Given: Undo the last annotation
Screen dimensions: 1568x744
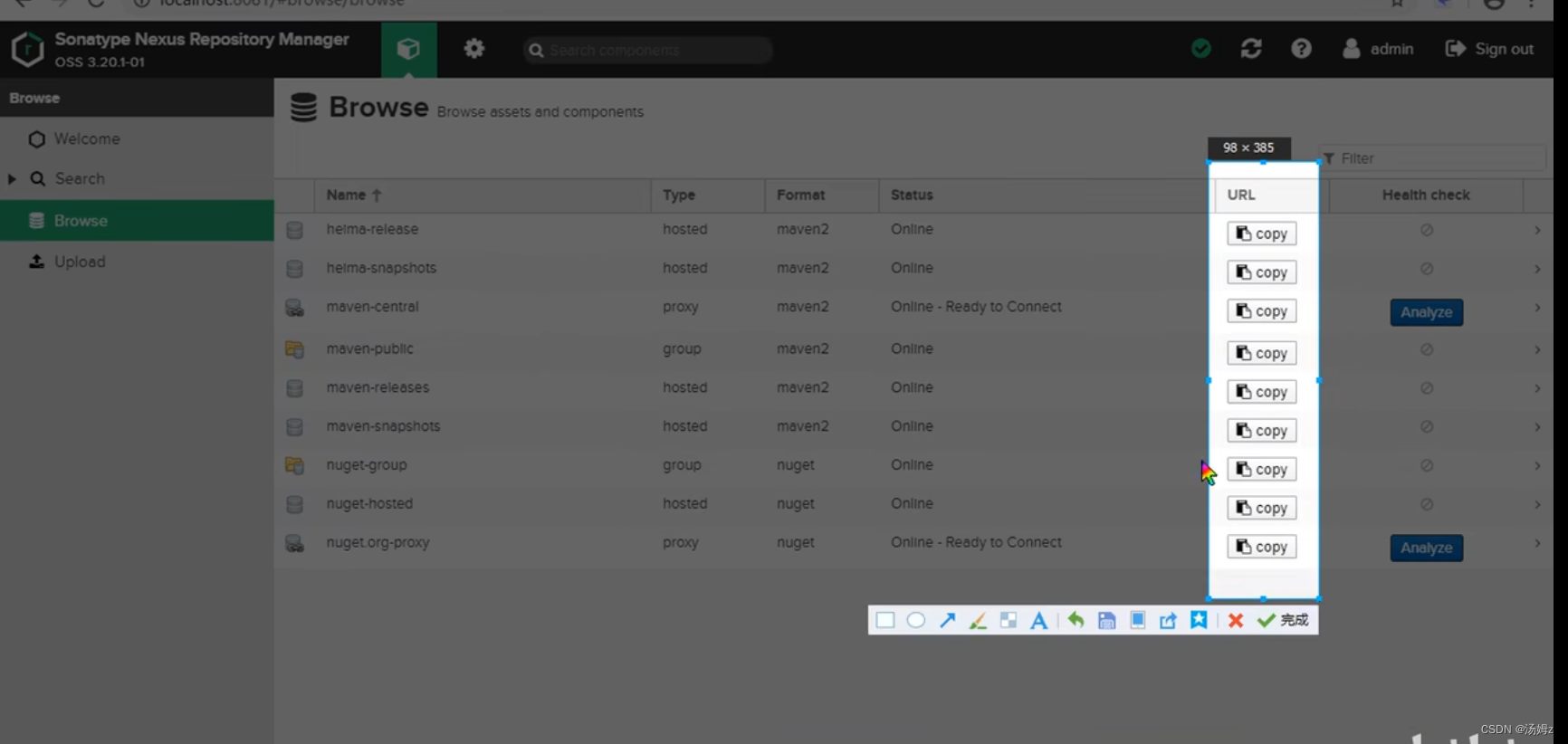Looking at the screenshot, I should pyautogui.click(x=1076, y=620).
